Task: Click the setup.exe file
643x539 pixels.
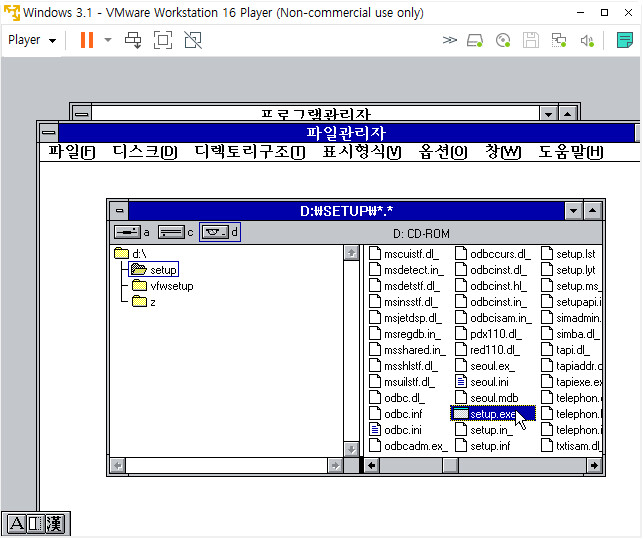Action: [492, 413]
